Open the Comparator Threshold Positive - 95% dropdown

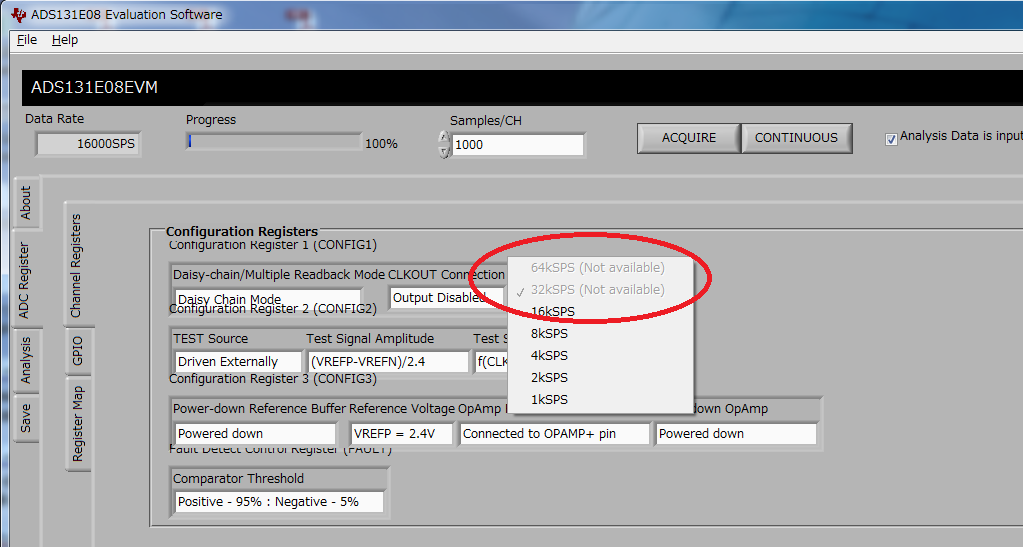click(x=280, y=502)
